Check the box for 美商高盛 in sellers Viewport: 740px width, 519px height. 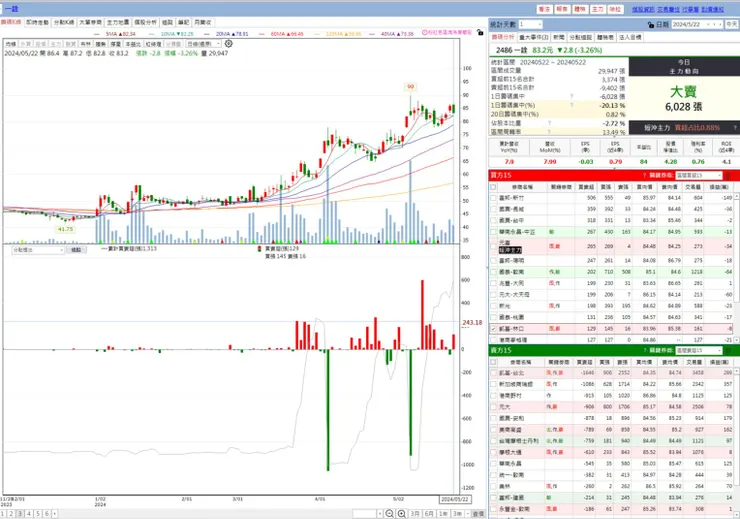point(493,429)
